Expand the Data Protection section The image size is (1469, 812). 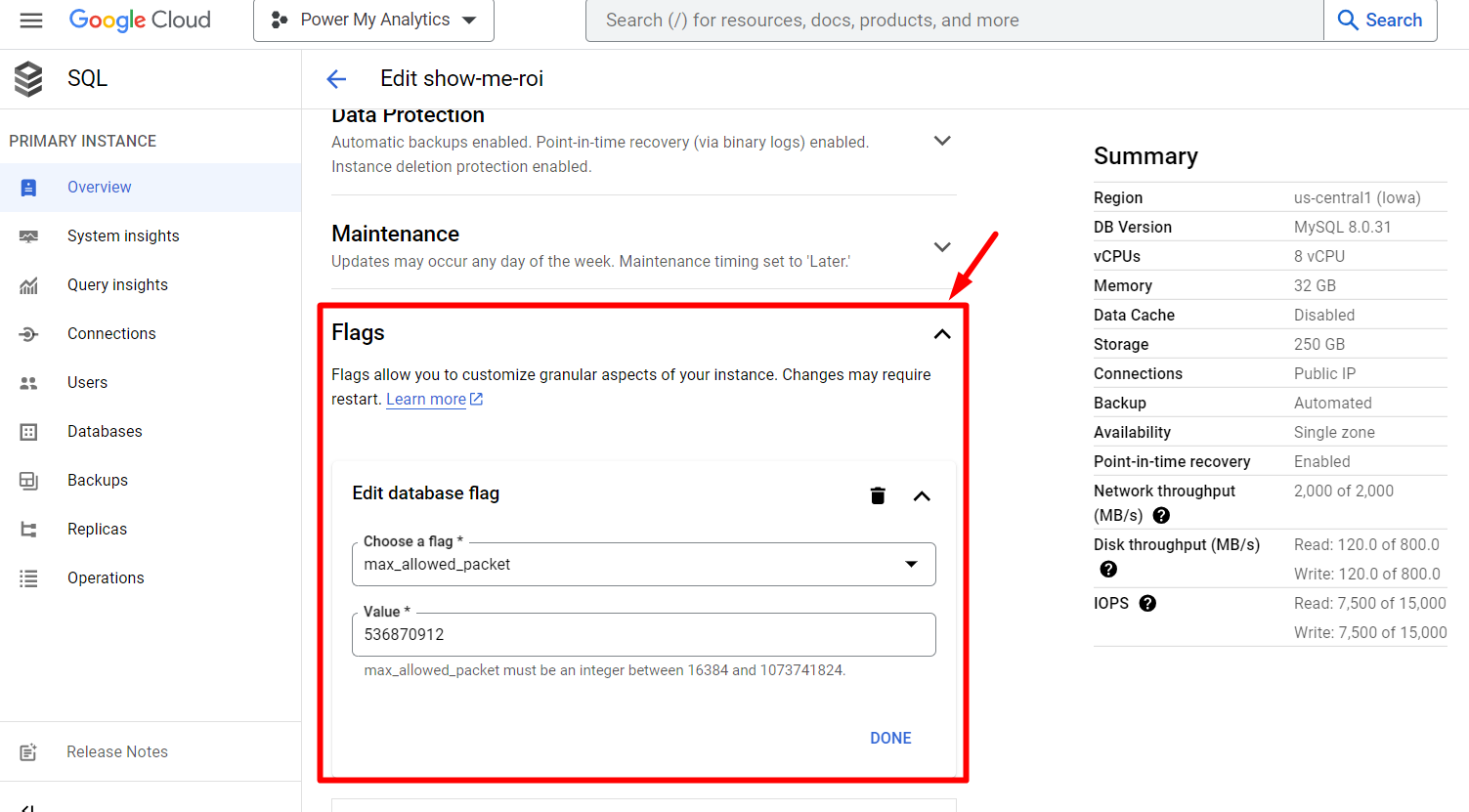point(942,141)
